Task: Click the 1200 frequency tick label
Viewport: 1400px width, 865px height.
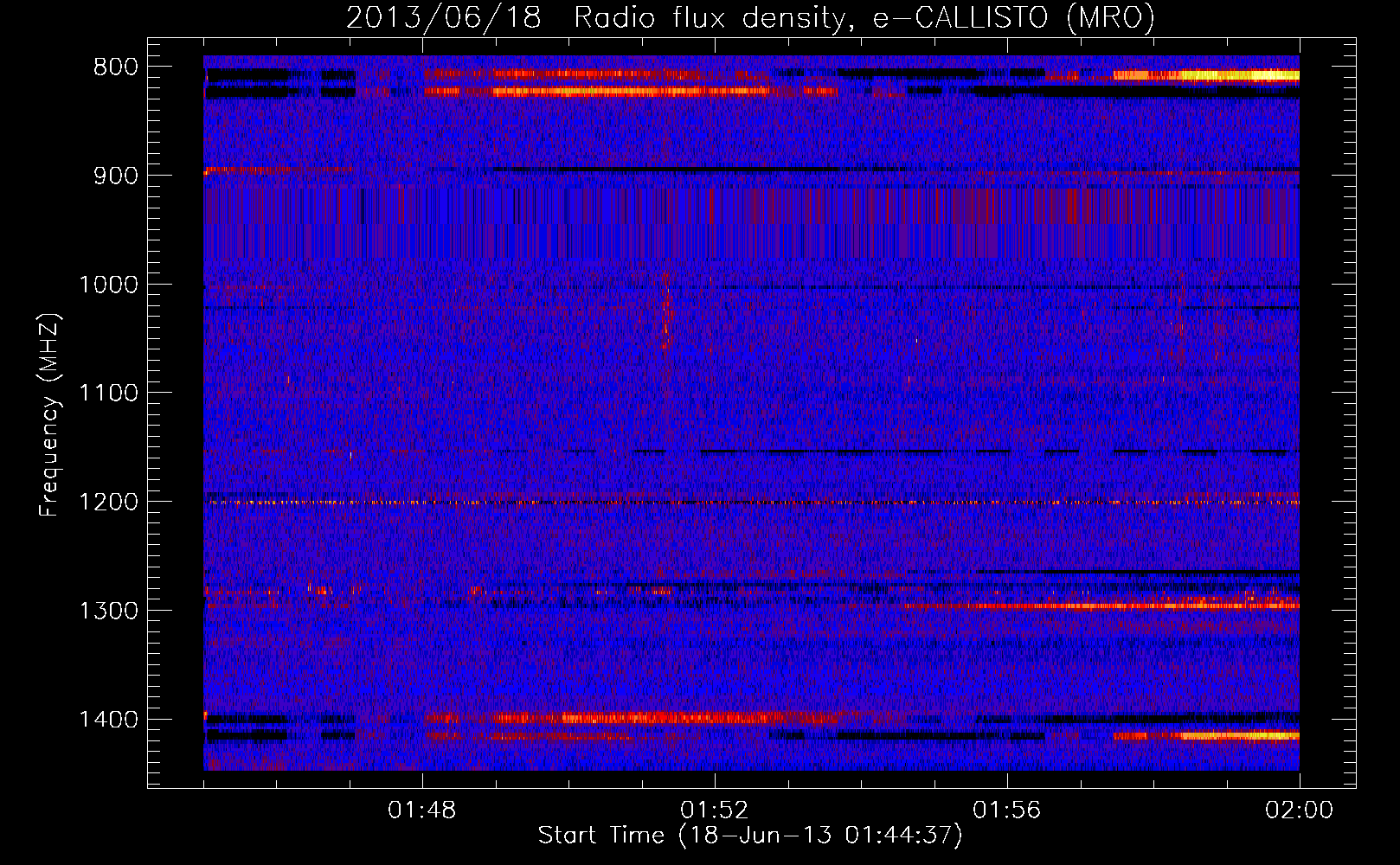Action: 108,503
